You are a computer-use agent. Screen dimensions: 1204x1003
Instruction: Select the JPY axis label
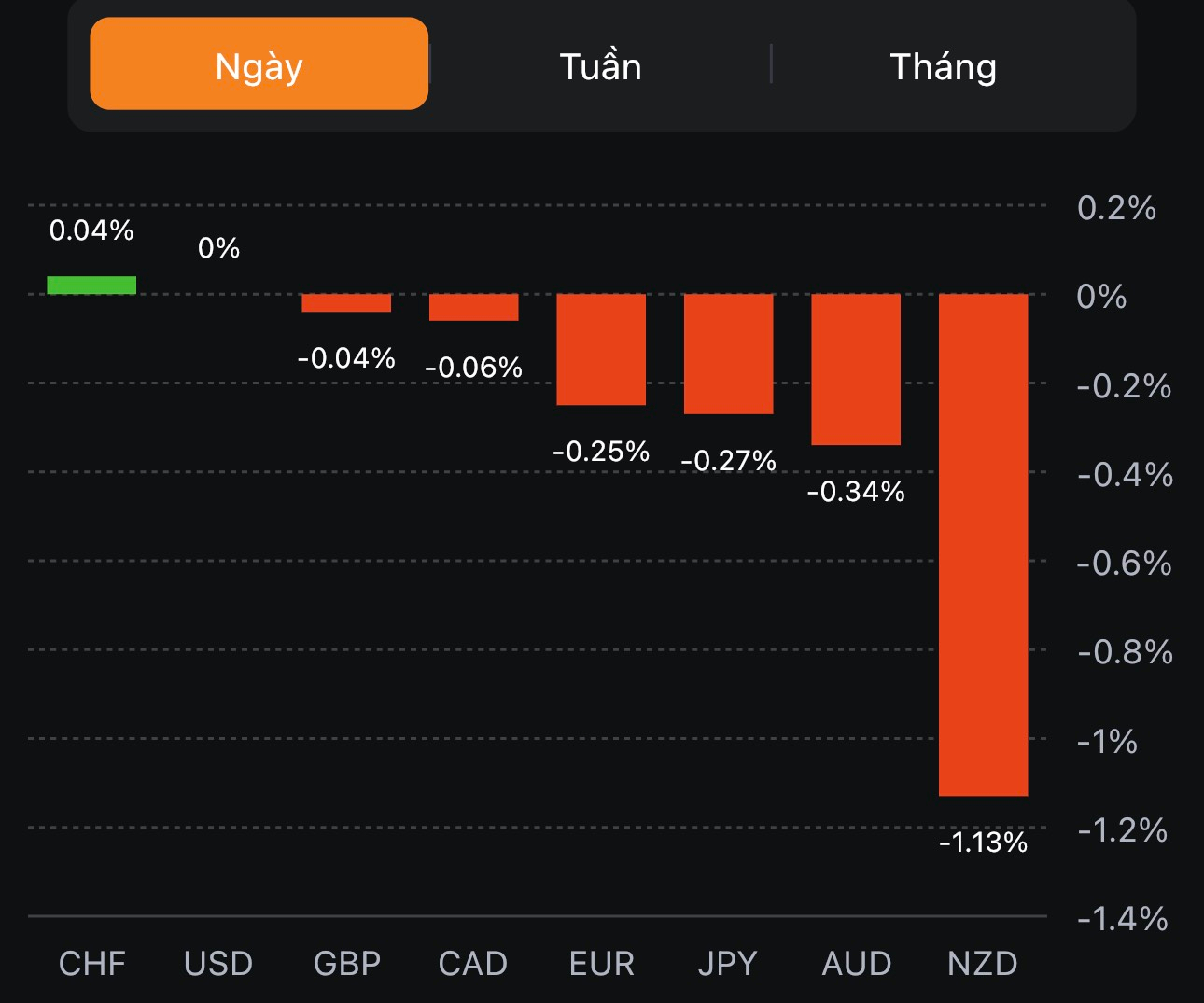(x=728, y=963)
